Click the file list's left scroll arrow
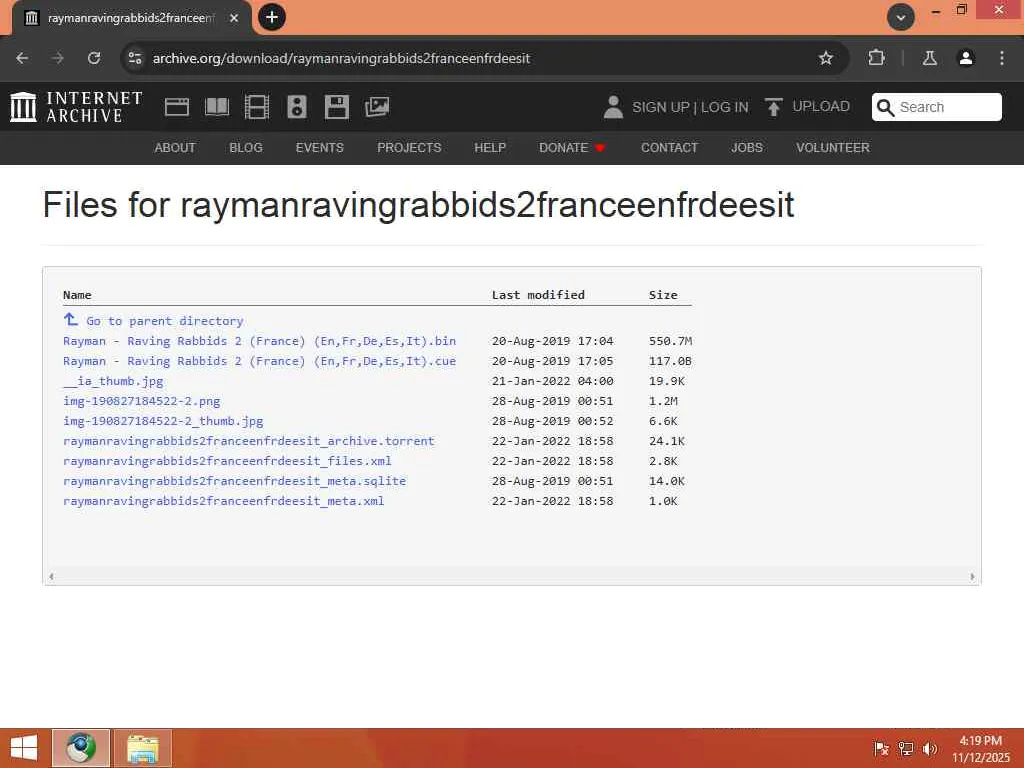The height and width of the screenshot is (768, 1024). pos(51,577)
